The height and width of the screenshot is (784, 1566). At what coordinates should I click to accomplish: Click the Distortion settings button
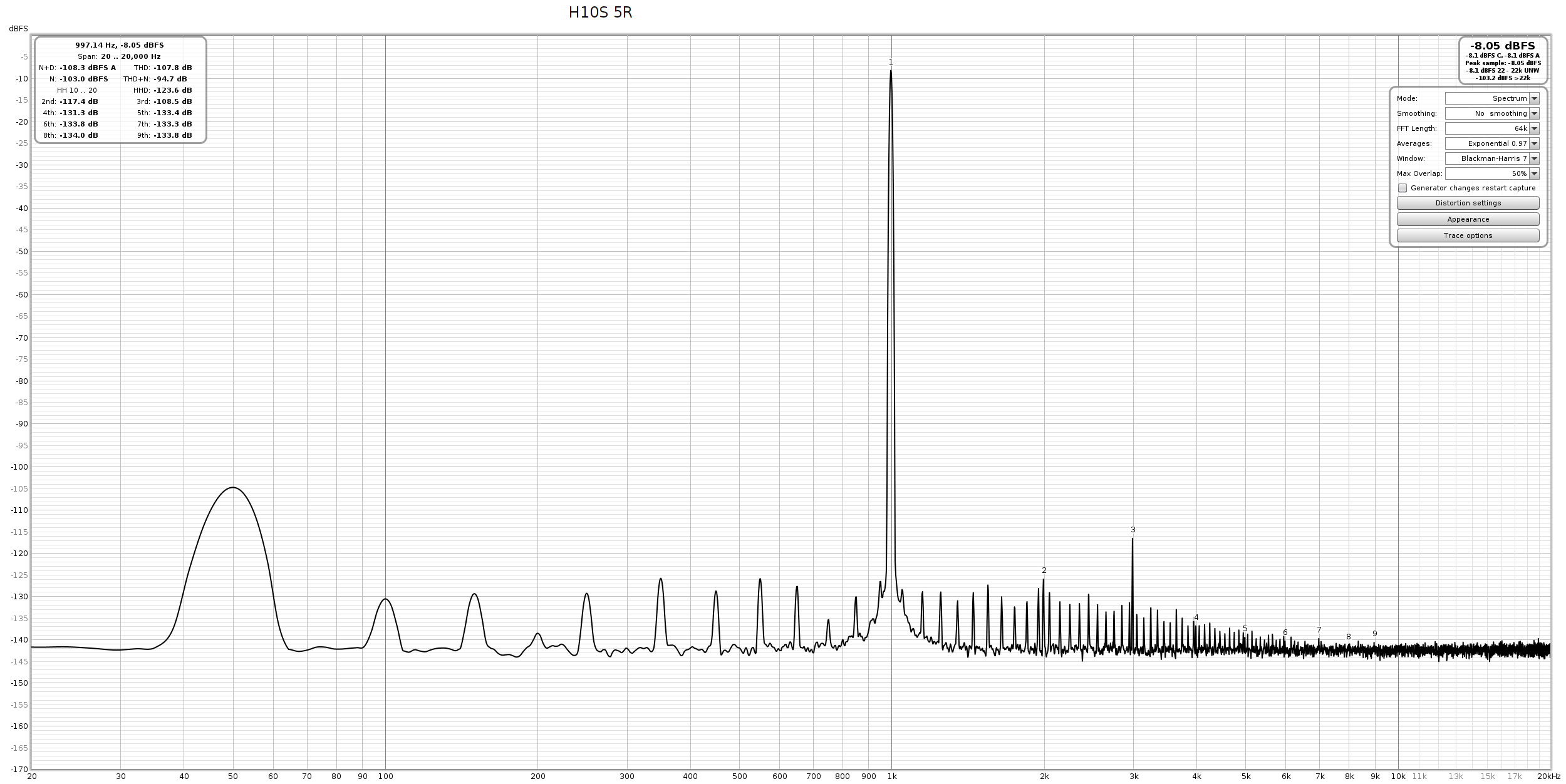pyautogui.click(x=1468, y=203)
